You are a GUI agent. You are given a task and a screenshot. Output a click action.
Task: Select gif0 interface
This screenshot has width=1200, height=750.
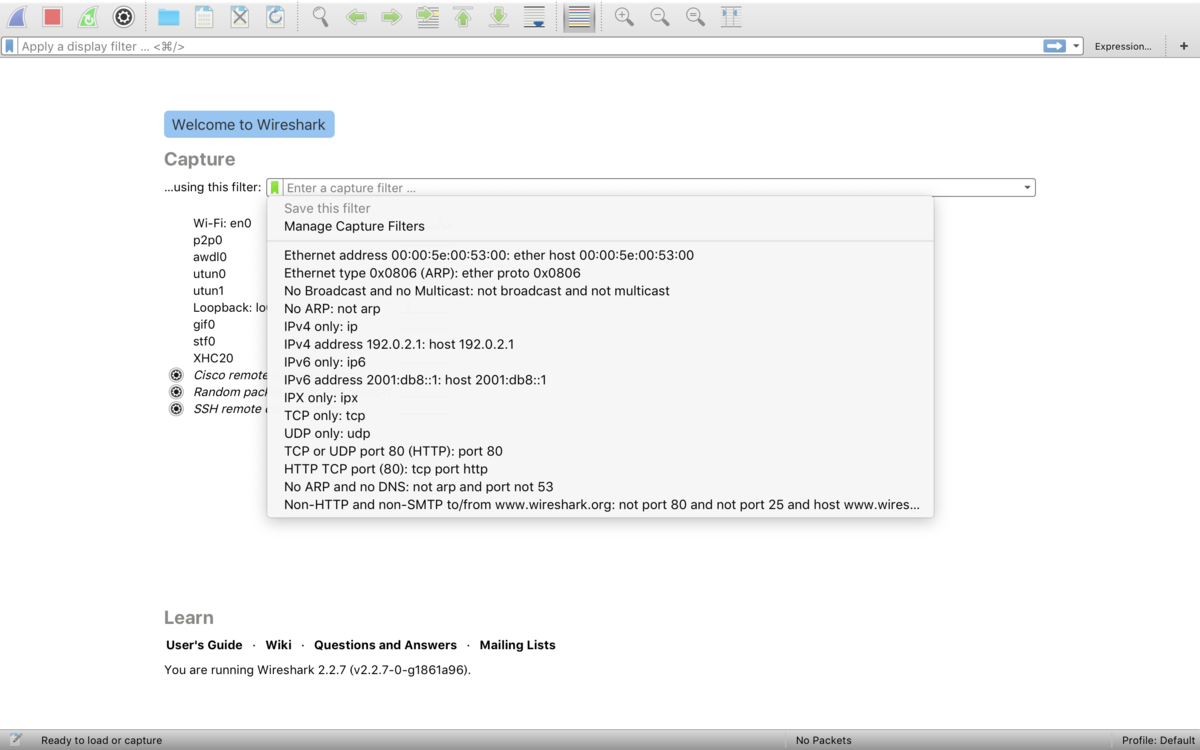click(204, 324)
